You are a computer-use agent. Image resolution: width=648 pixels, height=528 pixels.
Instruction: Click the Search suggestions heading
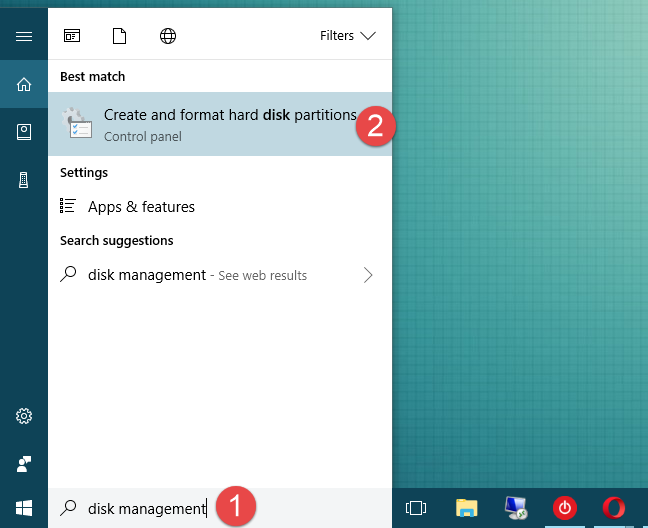click(x=117, y=241)
